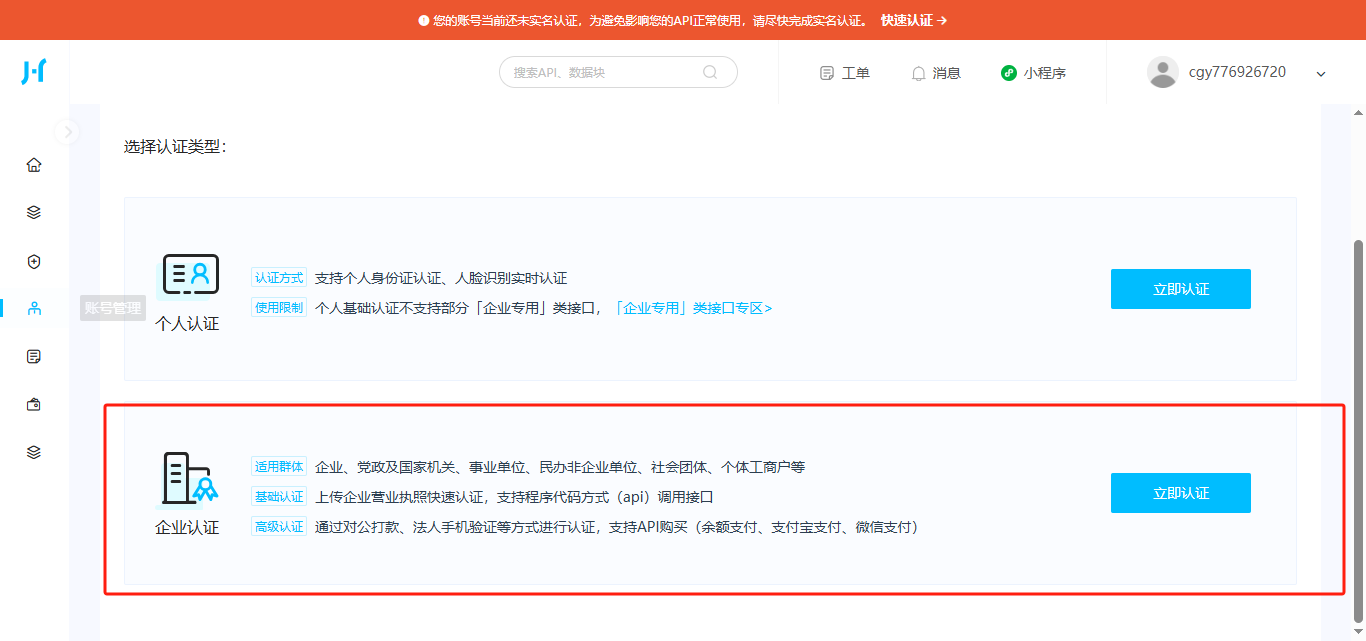
Task: Click the green mini program icon
Action: click(1009, 73)
